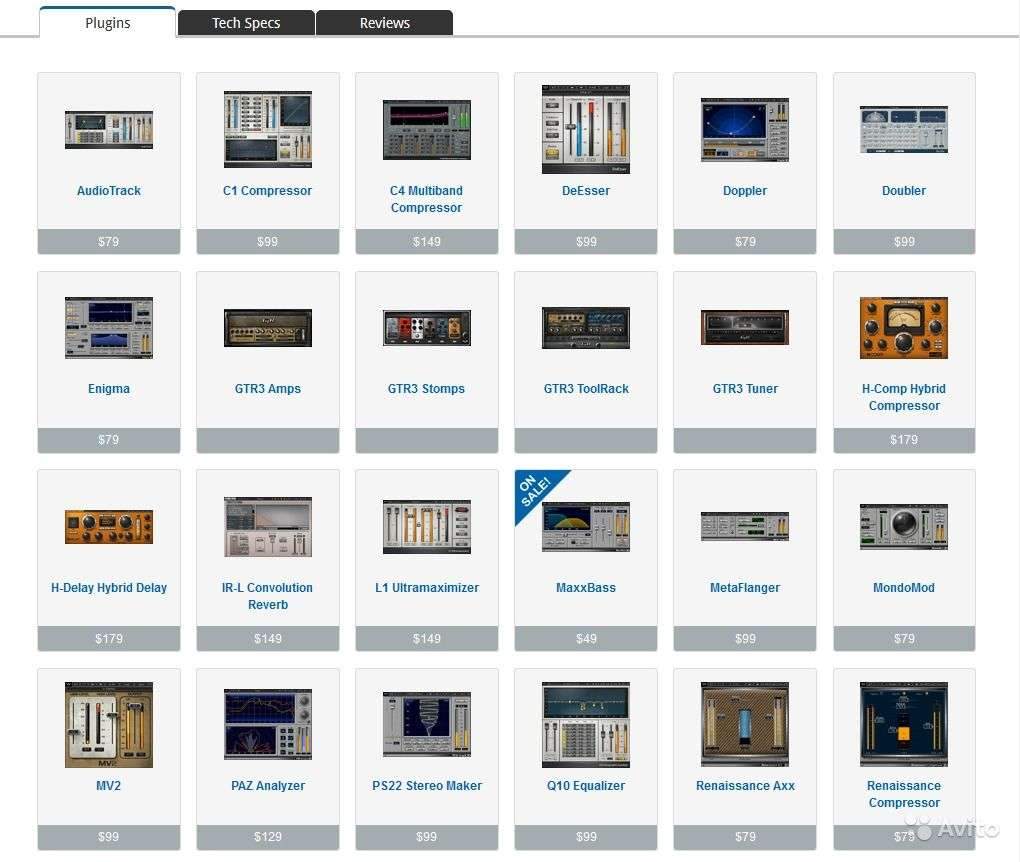Screen dimensions: 1020x862
Task: Click the MetaFlanger title link
Action: 745,587
